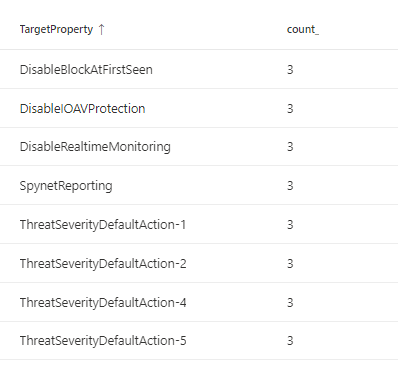This screenshot has height=383, width=398.
Task: Select the DisableBlockAtFirstSeen row
Action: pyautogui.click(x=199, y=69)
